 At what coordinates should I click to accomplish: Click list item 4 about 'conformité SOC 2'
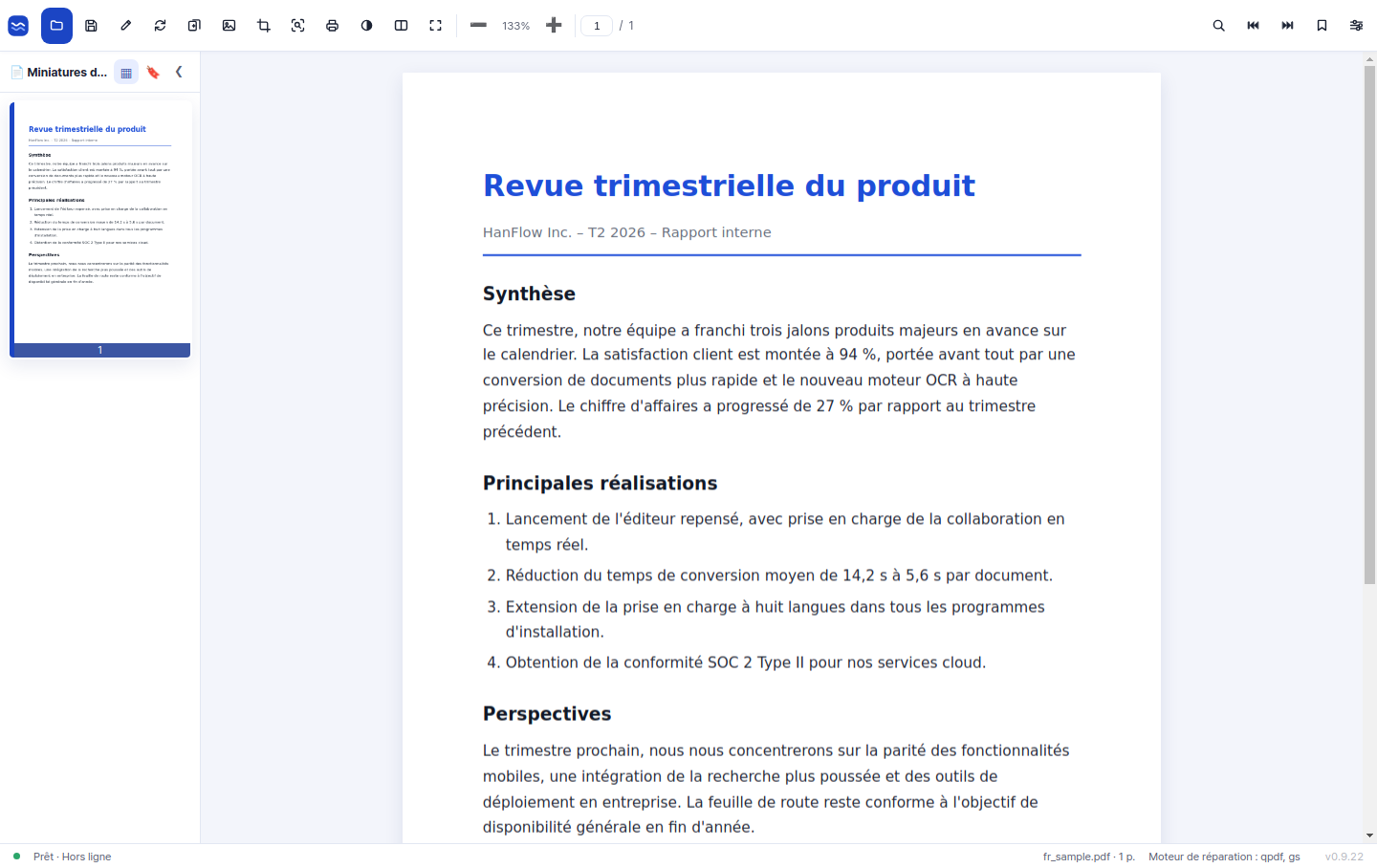click(x=745, y=662)
